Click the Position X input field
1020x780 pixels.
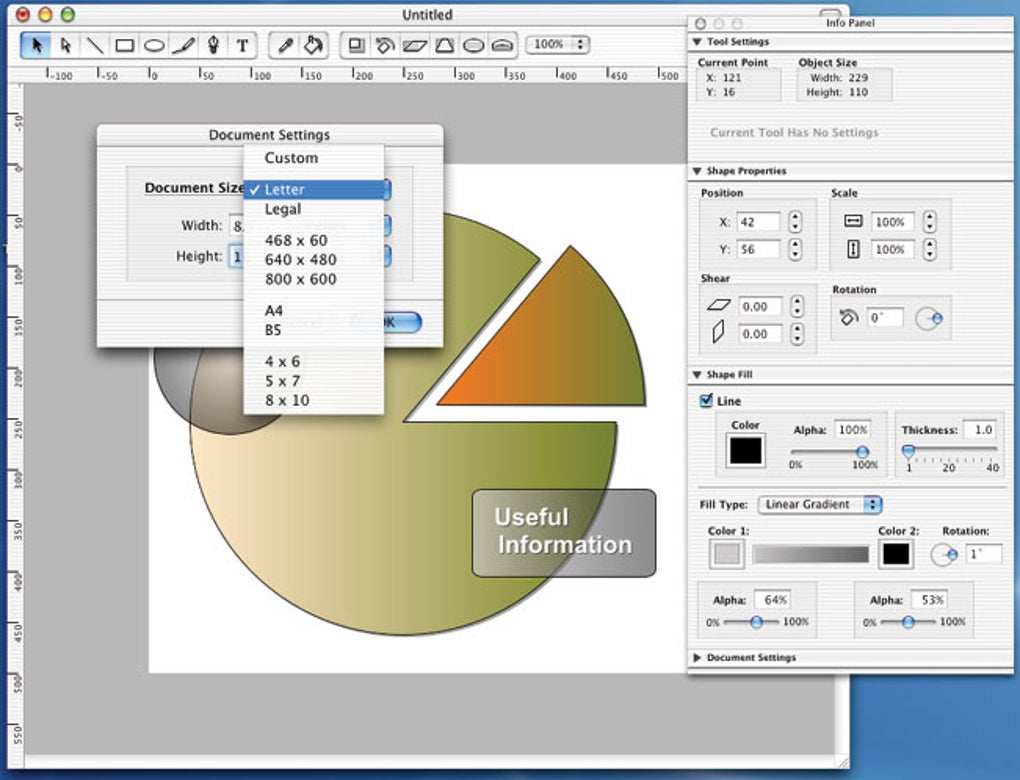[758, 222]
